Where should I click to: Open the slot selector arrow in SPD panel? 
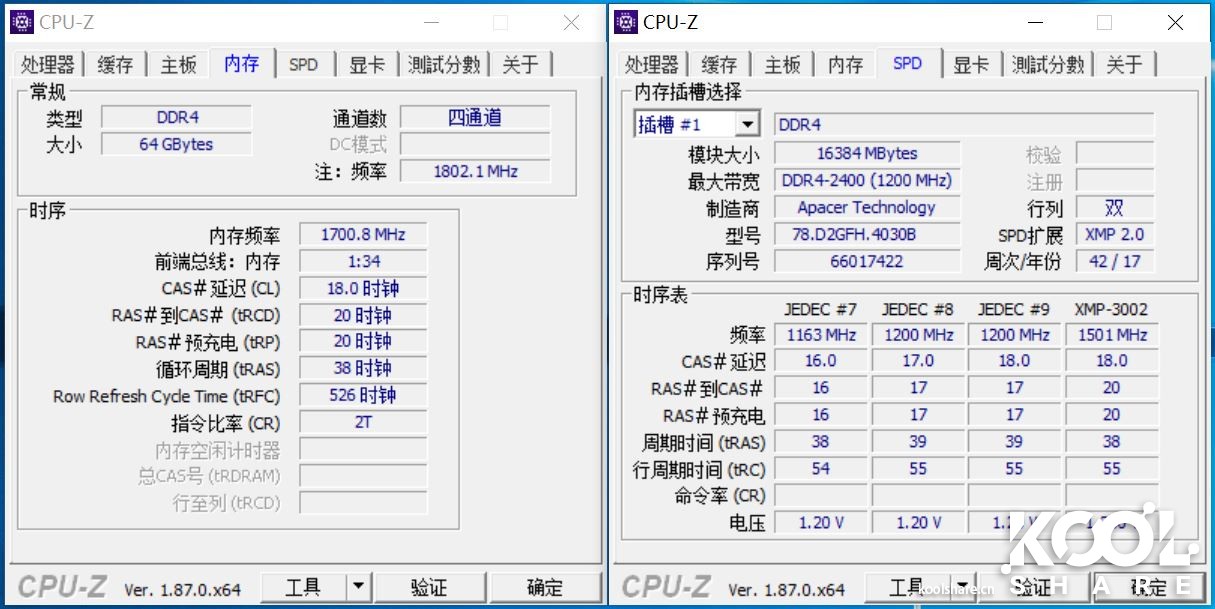pyautogui.click(x=747, y=123)
